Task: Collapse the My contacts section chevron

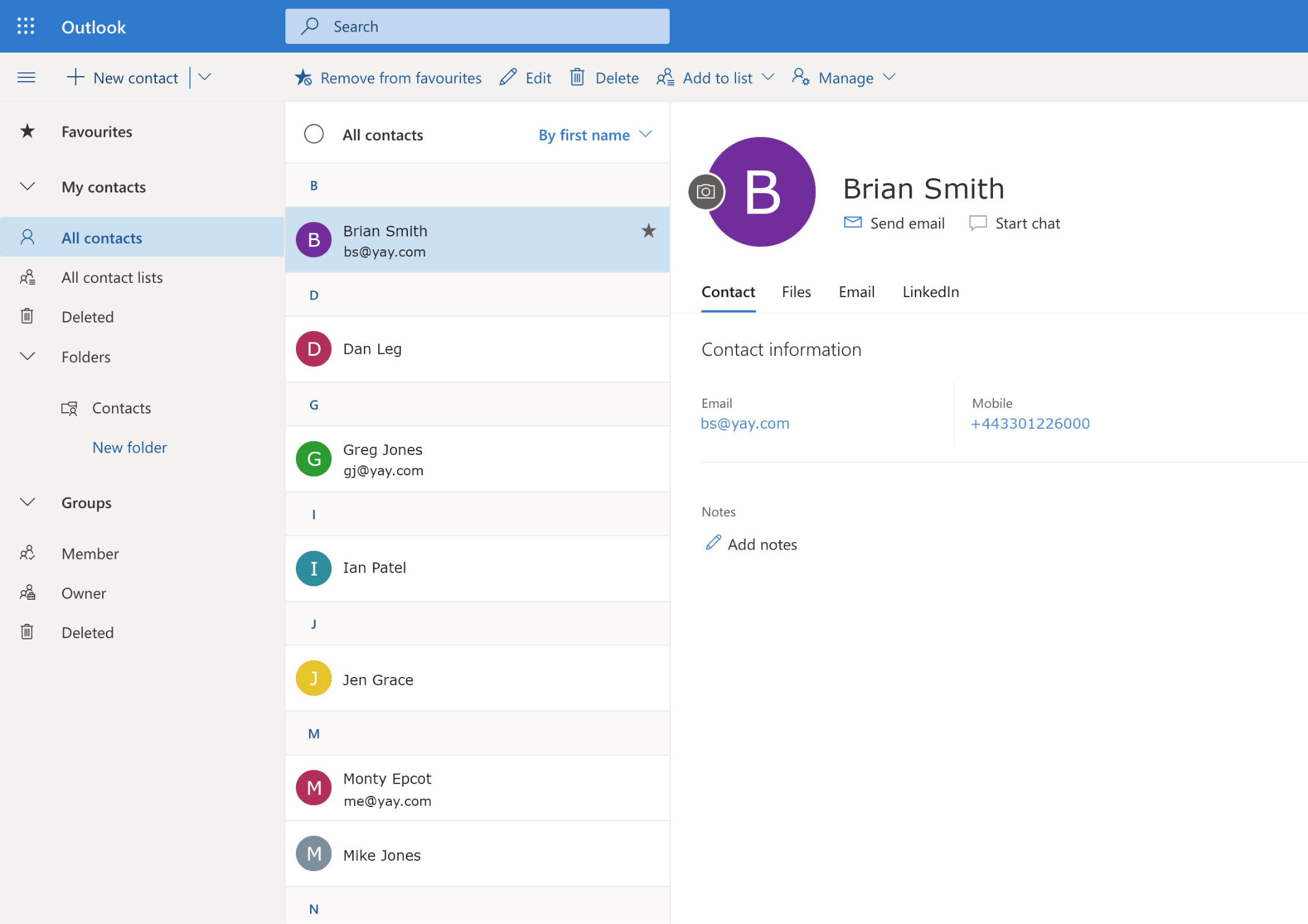Action: pos(27,186)
